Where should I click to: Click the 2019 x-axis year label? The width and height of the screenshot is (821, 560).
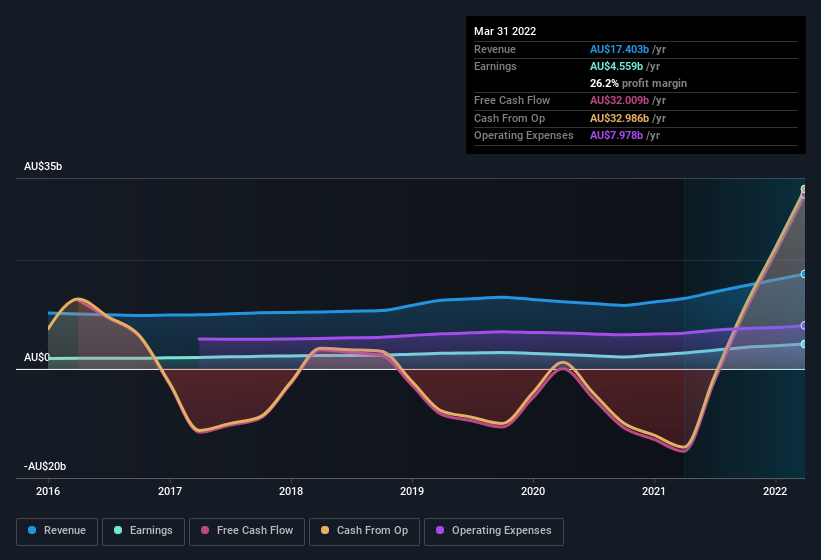(x=412, y=491)
